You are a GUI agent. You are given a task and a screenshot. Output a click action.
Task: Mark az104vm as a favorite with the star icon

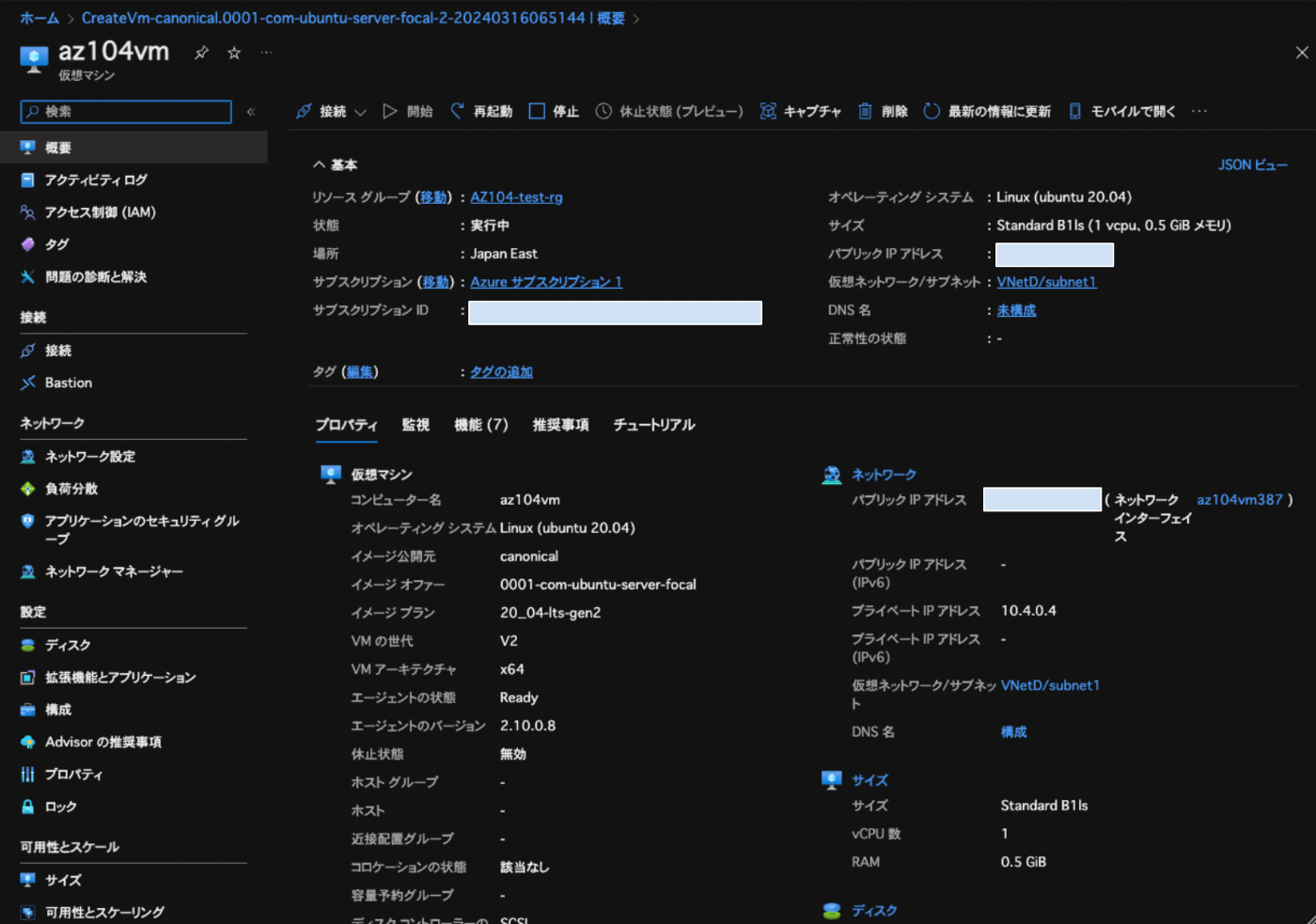click(234, 53)
